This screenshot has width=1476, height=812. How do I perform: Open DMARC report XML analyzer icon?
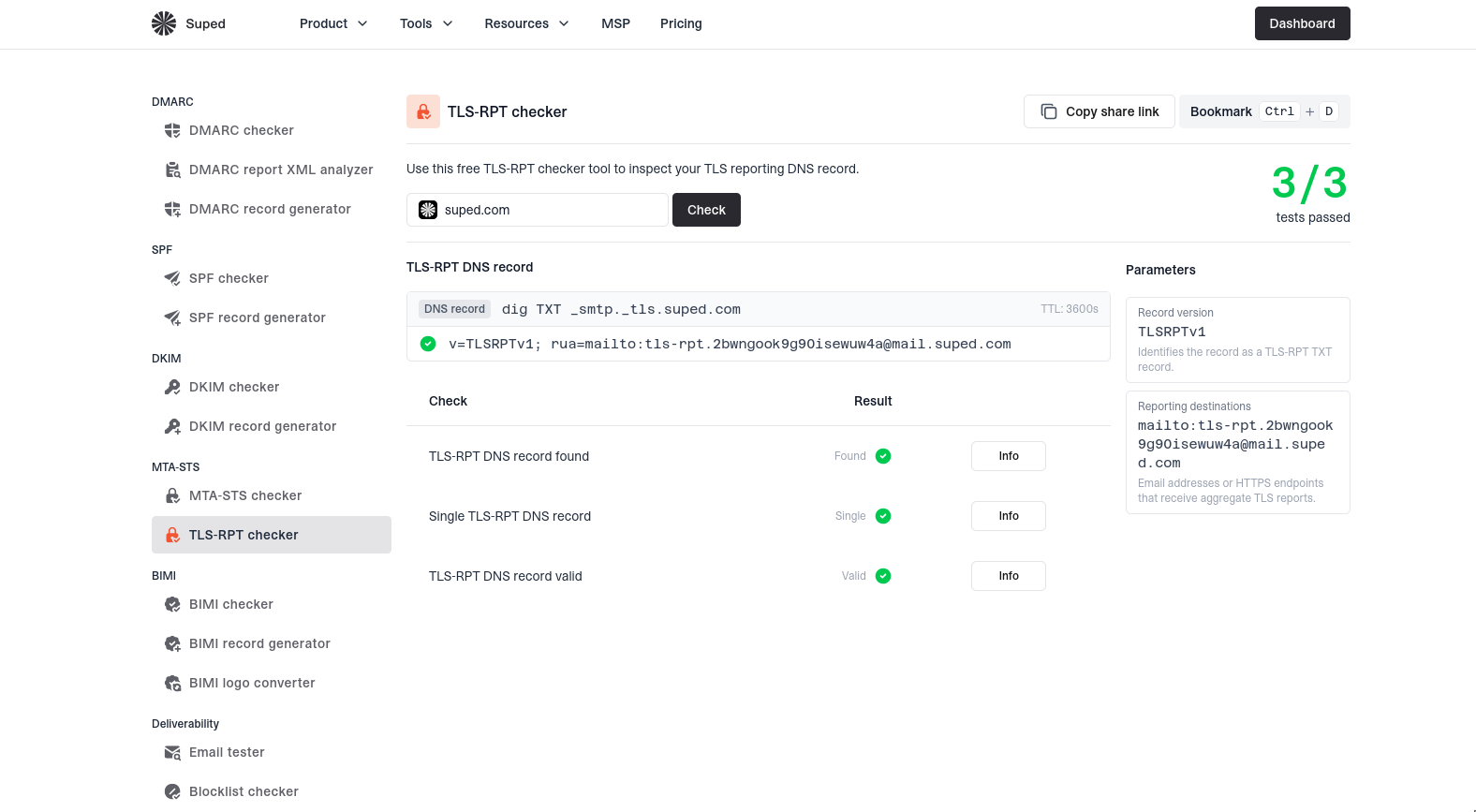[x=172, y=170]
